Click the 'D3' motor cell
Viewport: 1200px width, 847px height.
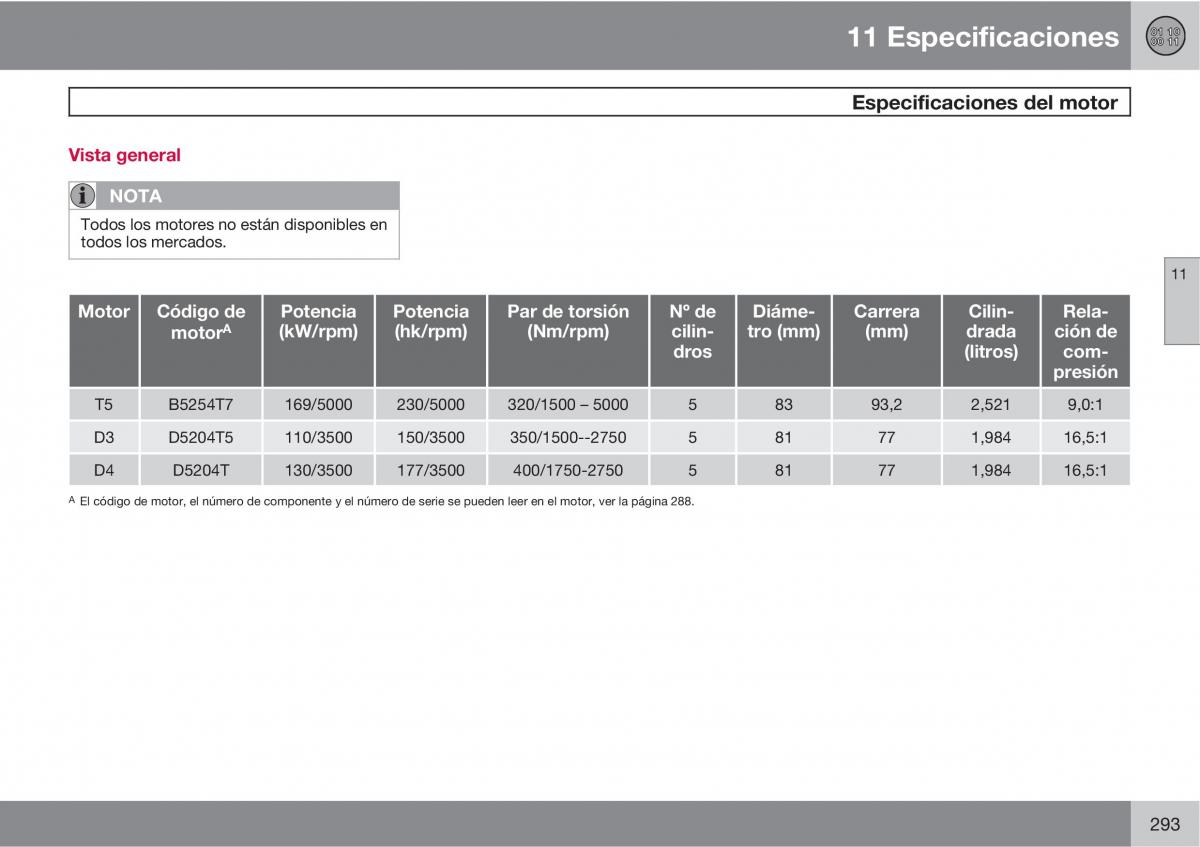pyautogui.click(x=104, y=437)
